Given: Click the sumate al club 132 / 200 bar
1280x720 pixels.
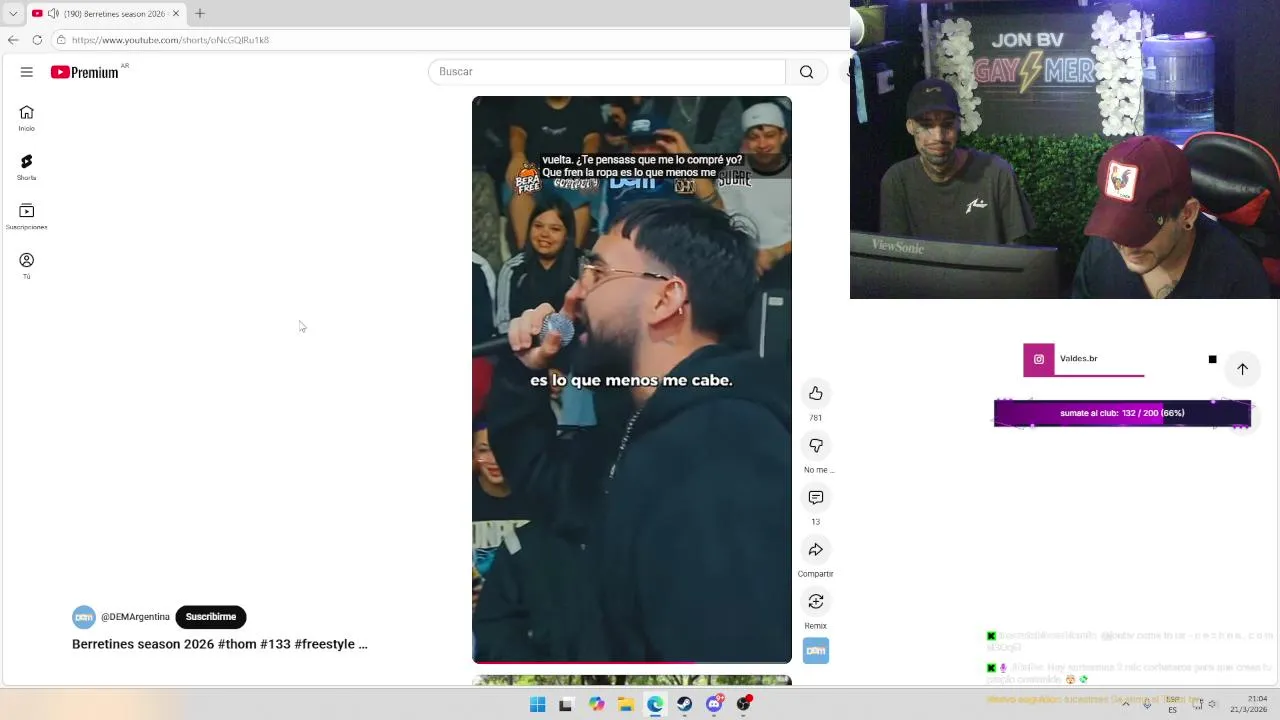Looking at the screenshot, I should 1122,413.
